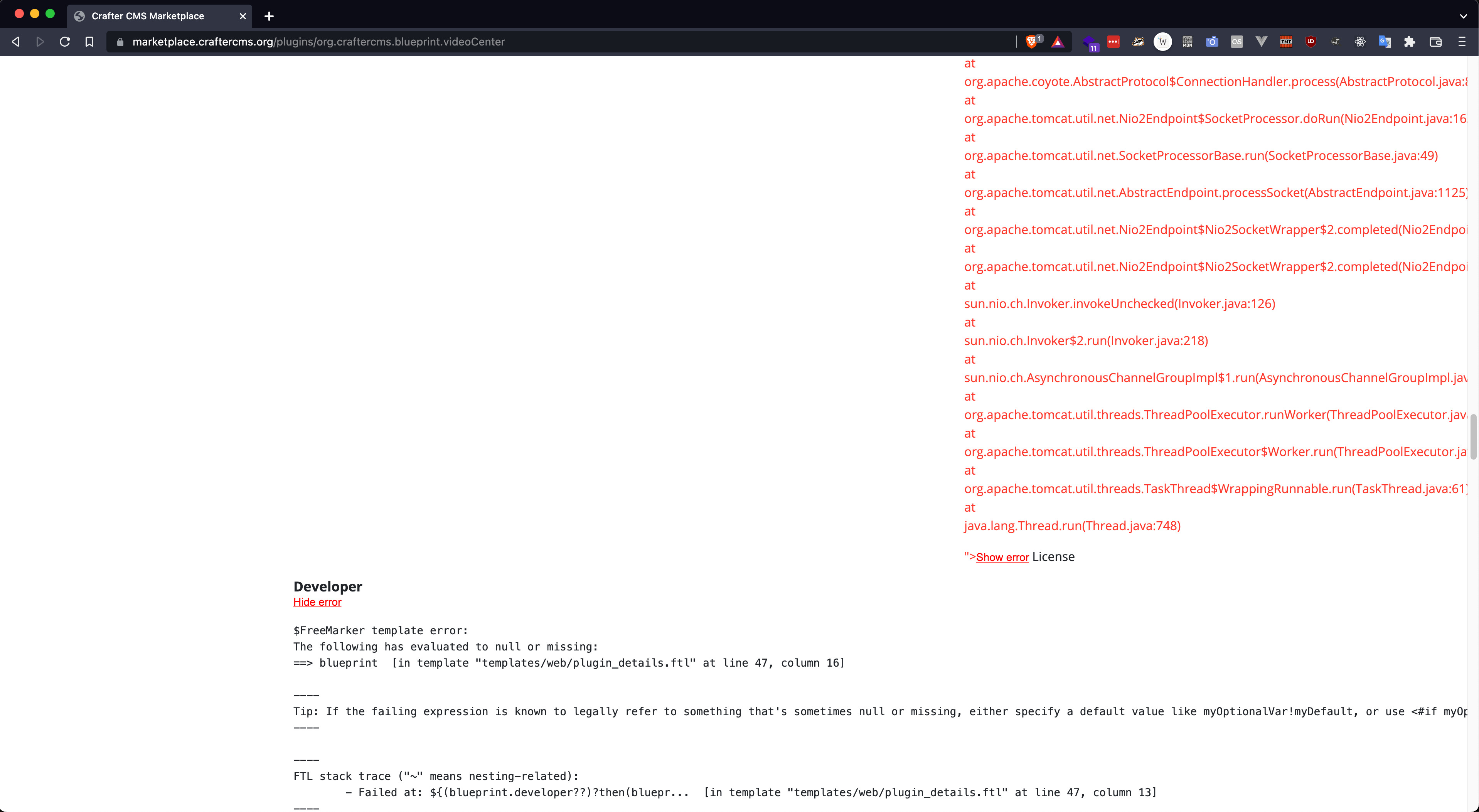Toggle the bookmark star for this page
The width and height of the screenshot is (1479, 812).
(x=89, y=41)
